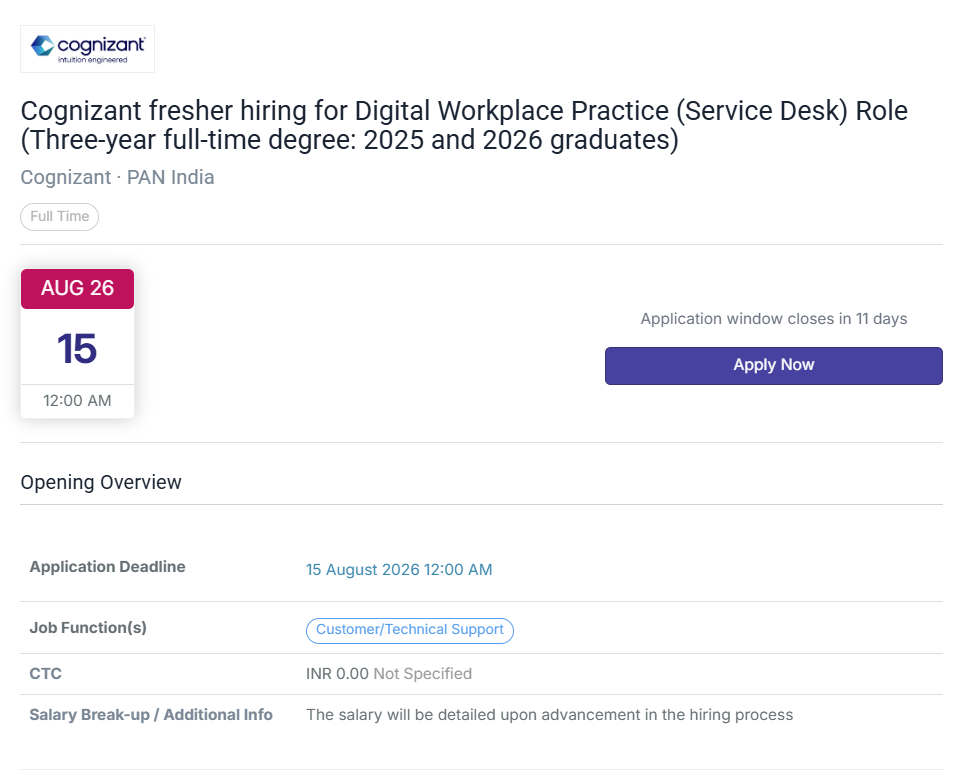
Task: Click the large 15 date number
Action: coord(77,348)
